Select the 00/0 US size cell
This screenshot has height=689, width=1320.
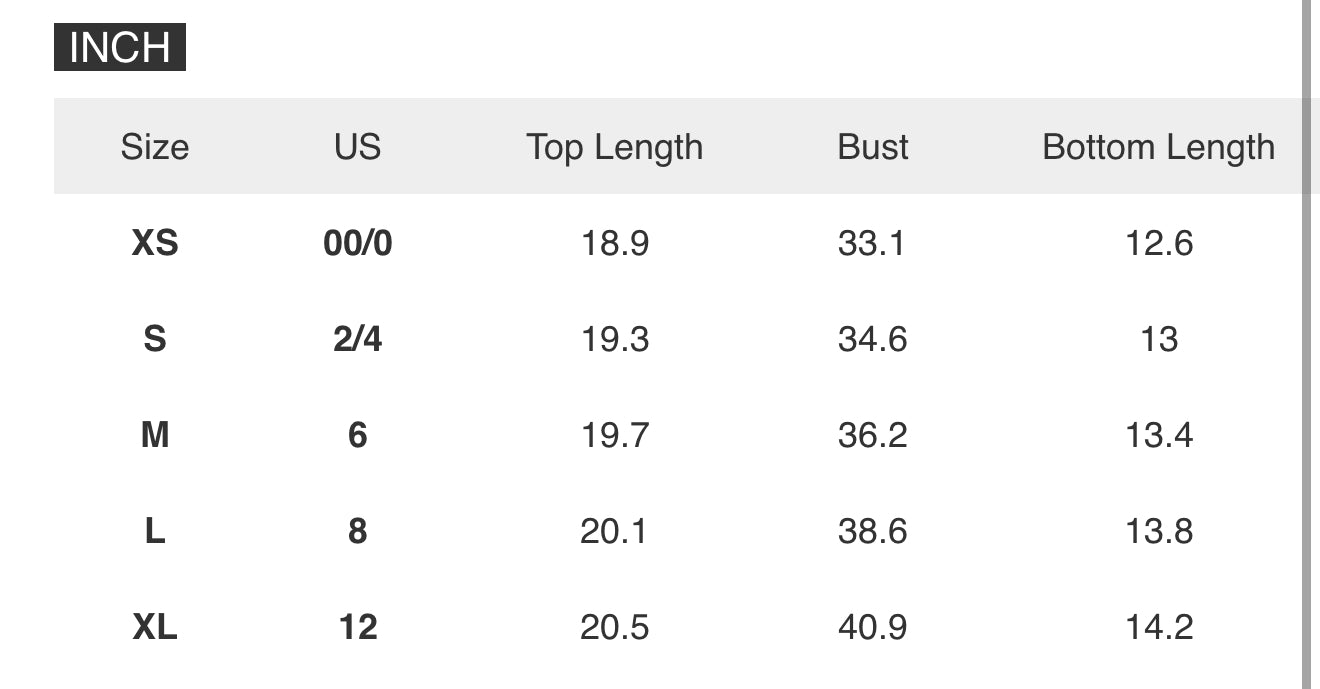[358, 243]
